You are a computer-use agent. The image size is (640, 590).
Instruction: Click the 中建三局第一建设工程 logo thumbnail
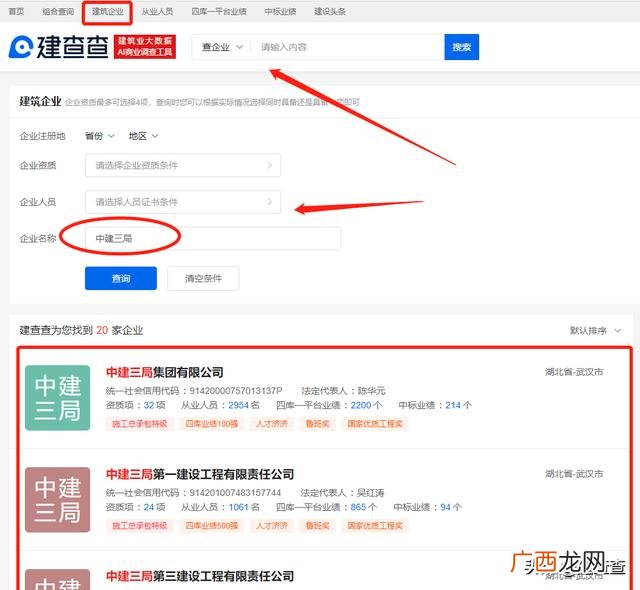[58, 500]
